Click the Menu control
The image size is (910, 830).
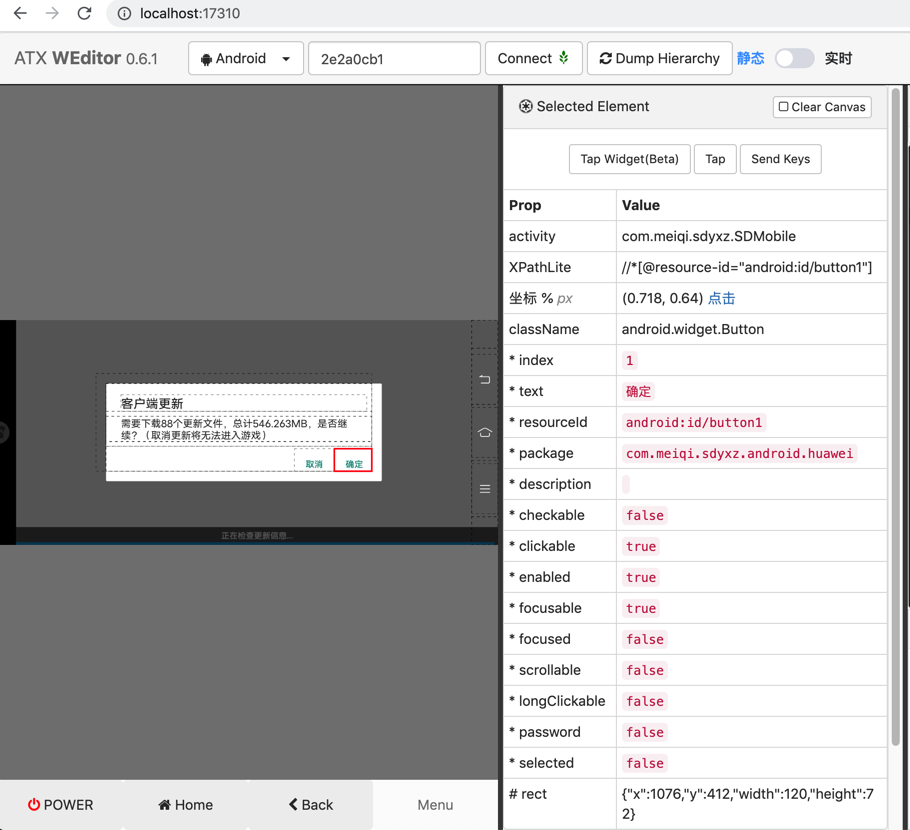[435, 805]
